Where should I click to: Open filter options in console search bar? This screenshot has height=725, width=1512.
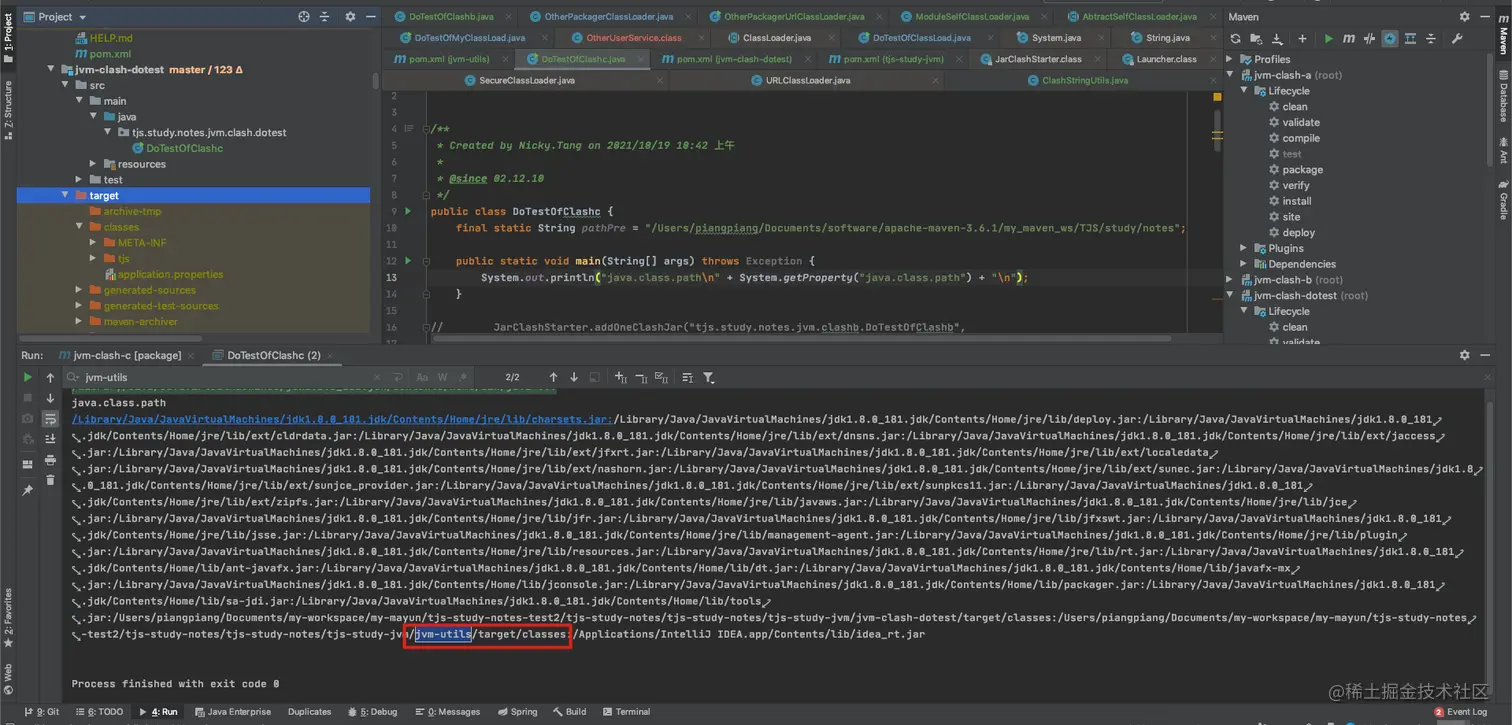[x=709, y=377]
